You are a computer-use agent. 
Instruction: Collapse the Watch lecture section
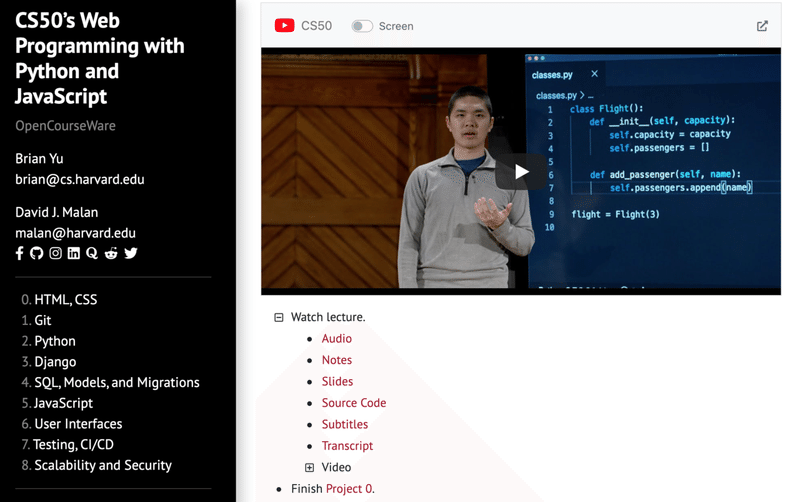pyautogui.click(x=279, y=317)
